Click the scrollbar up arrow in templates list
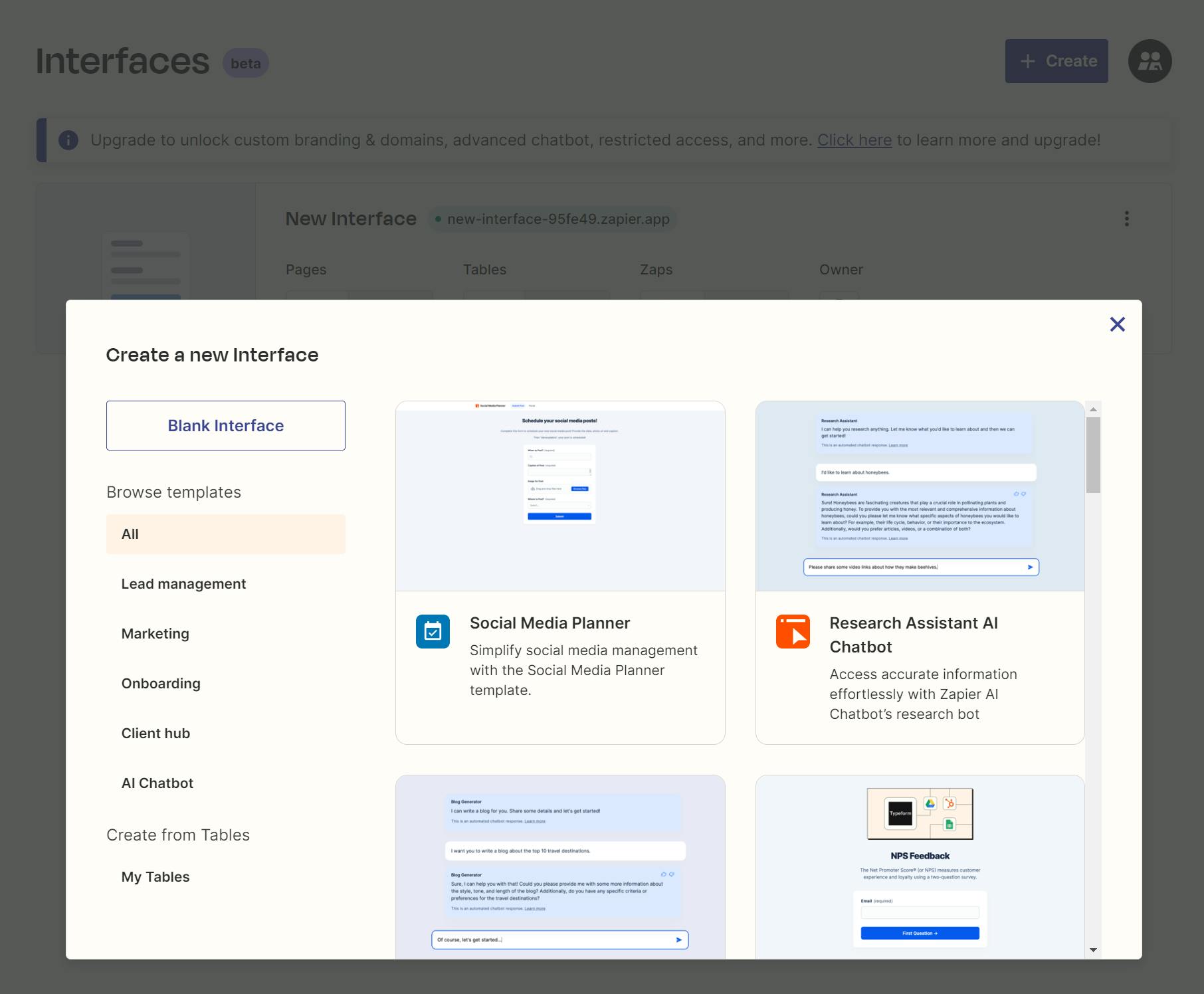 pos(1093,409)
